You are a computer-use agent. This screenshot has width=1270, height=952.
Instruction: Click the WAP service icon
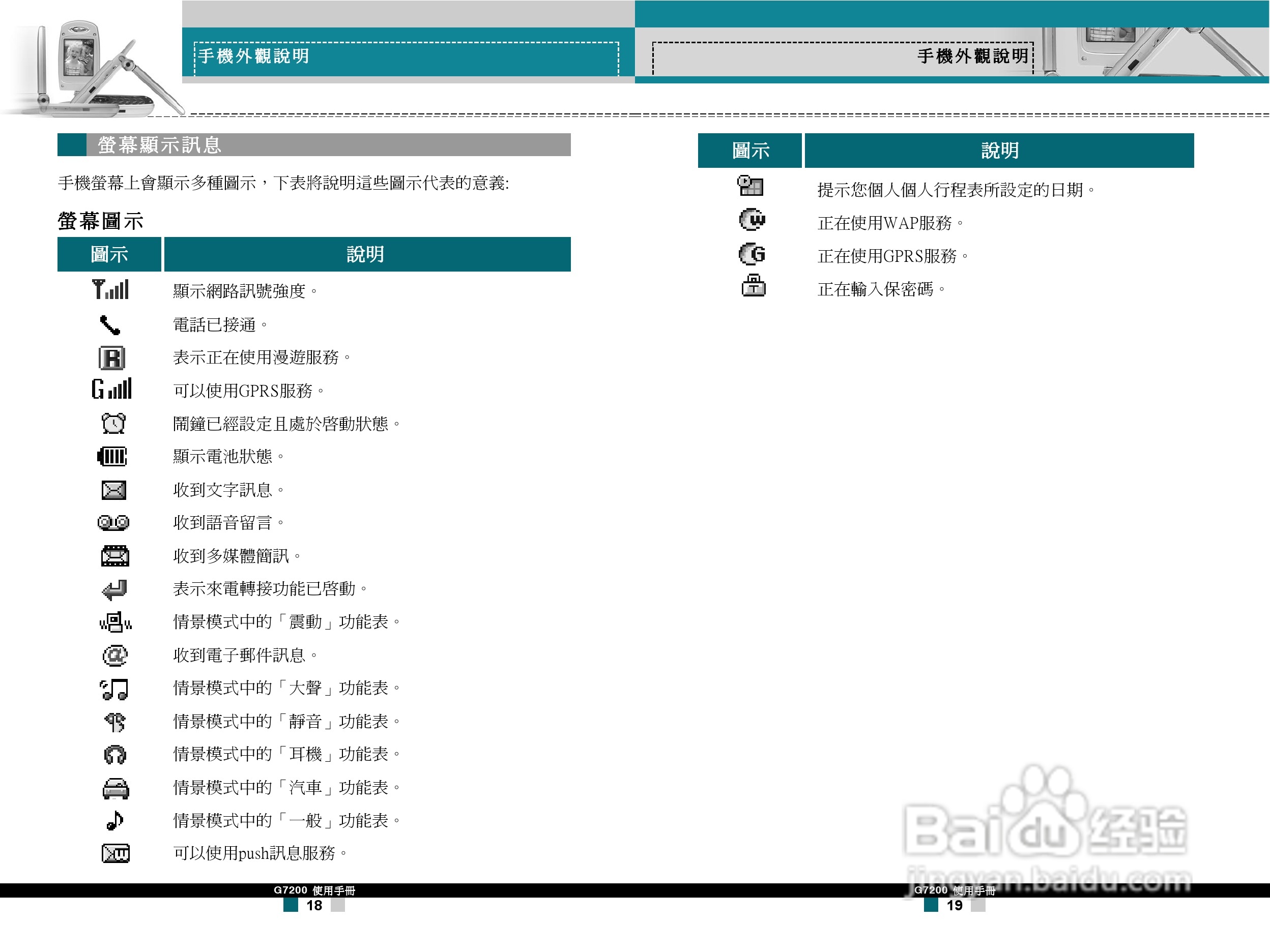point(752,220)
